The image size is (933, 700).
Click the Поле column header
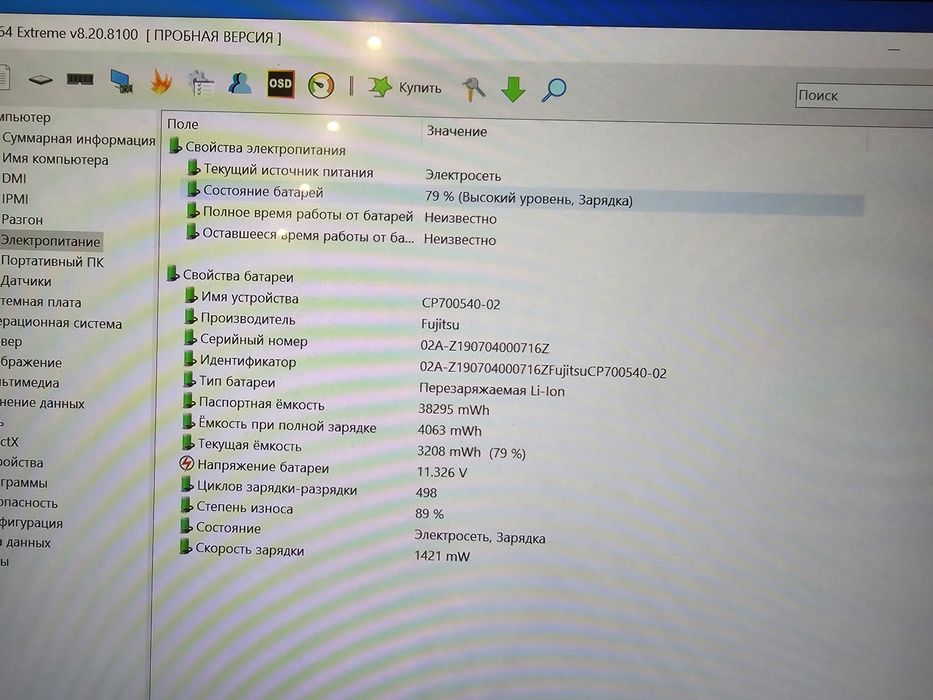(183, 124)
